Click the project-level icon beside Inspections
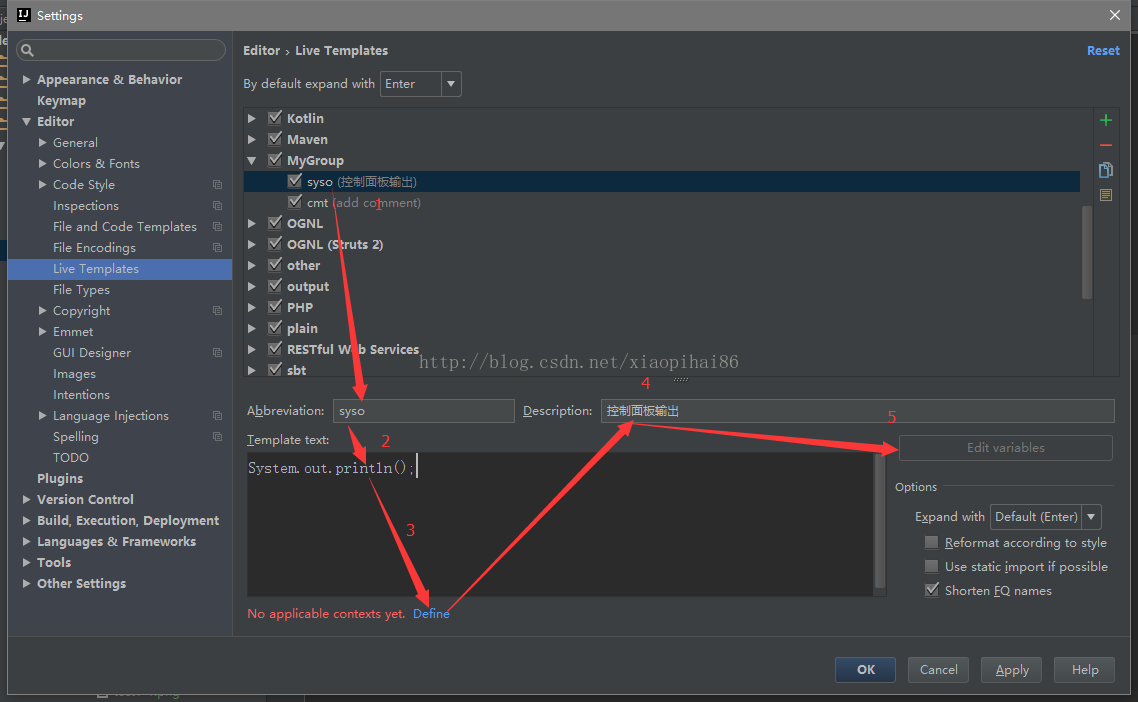Image resolution: width=1138 pixels, height=702 pixels. point(217,205)
